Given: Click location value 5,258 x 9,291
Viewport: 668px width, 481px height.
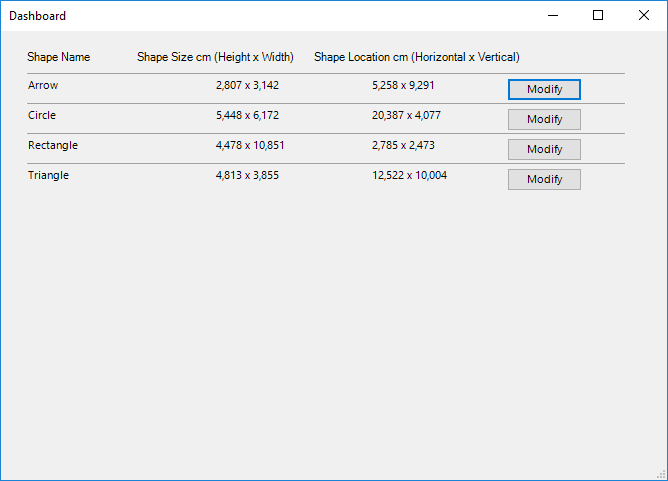Looking at the screenshot, I should (403, 85).
